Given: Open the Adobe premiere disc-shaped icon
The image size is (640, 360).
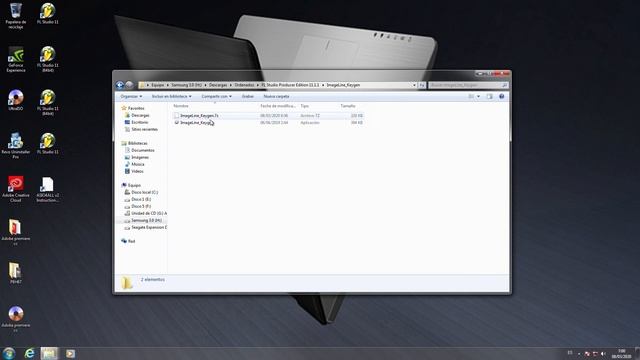Looking at the screenshot, I should 16,318.
